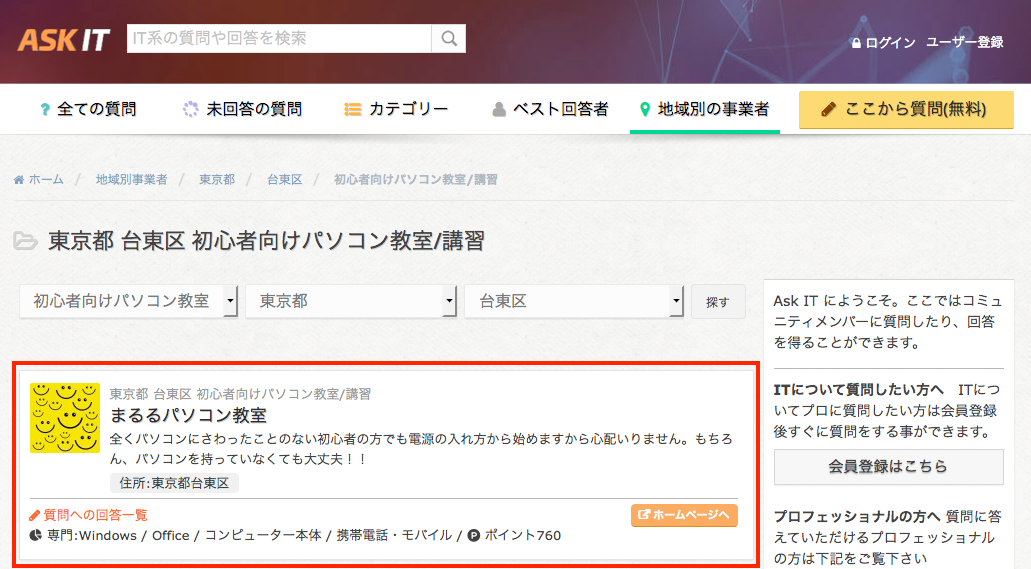Open the 台東区 ward dropdown

574,301
